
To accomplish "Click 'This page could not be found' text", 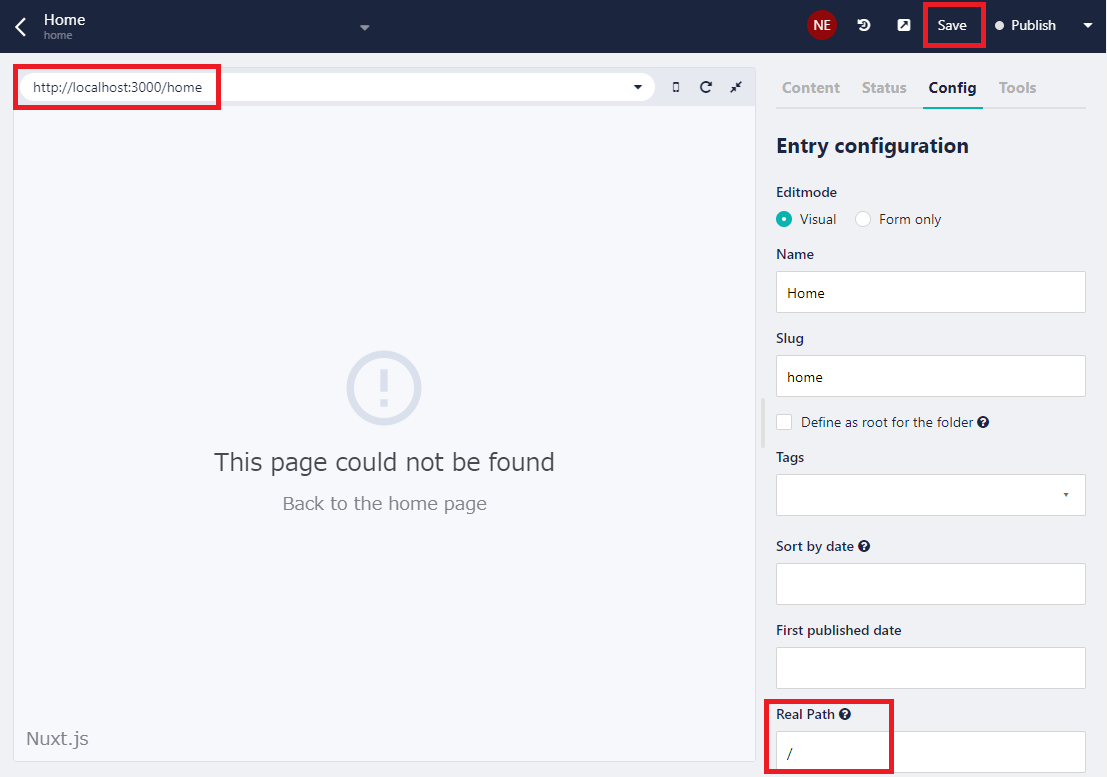I will click(384, 462).
